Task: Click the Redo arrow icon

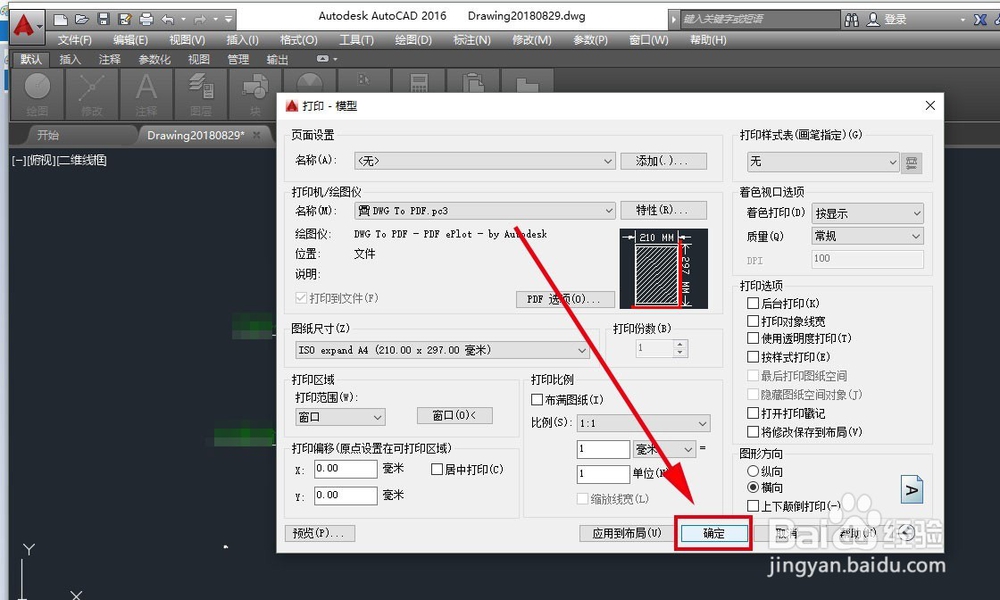Action: 200,20
